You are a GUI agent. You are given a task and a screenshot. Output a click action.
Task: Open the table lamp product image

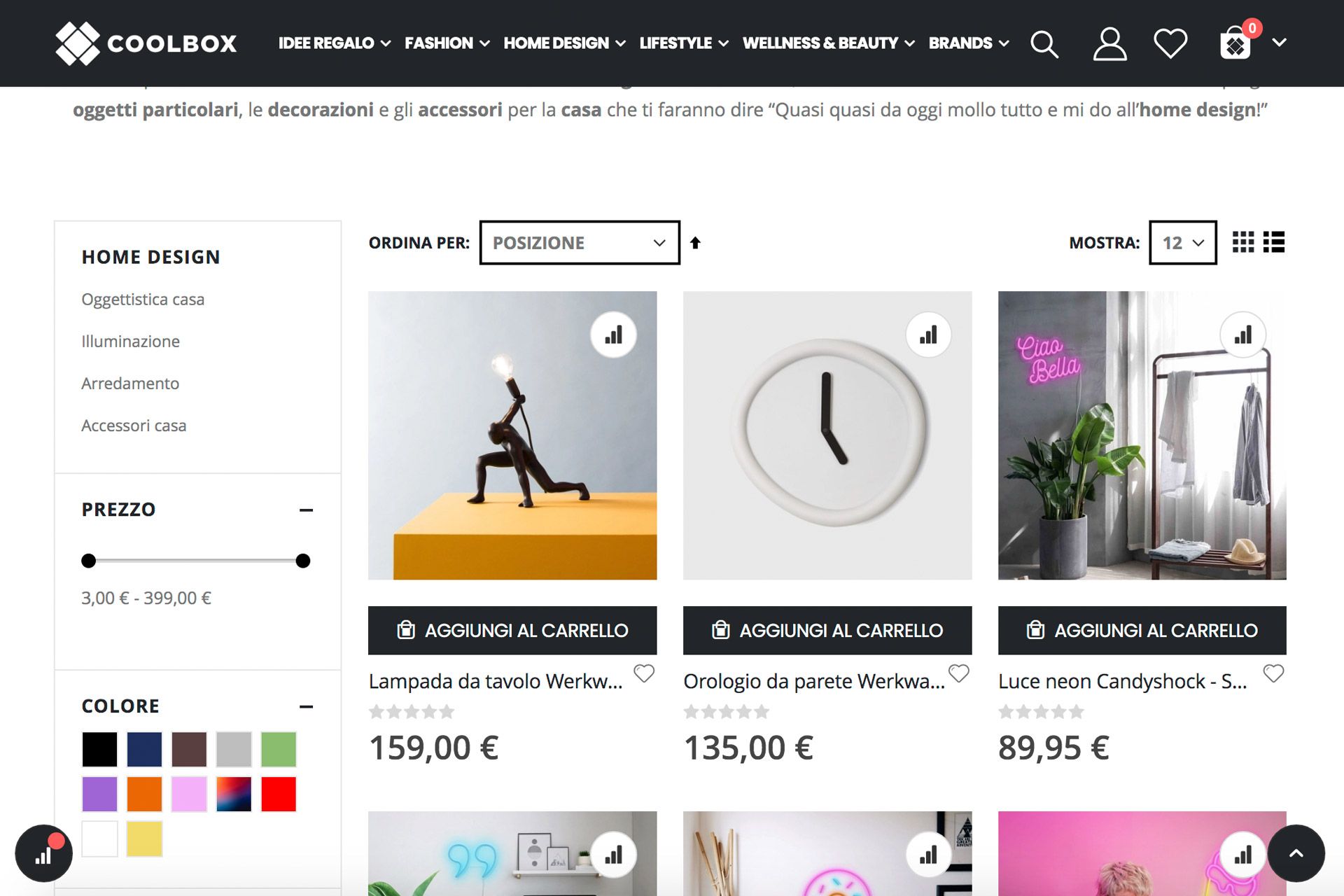click(x=512, y=435)
